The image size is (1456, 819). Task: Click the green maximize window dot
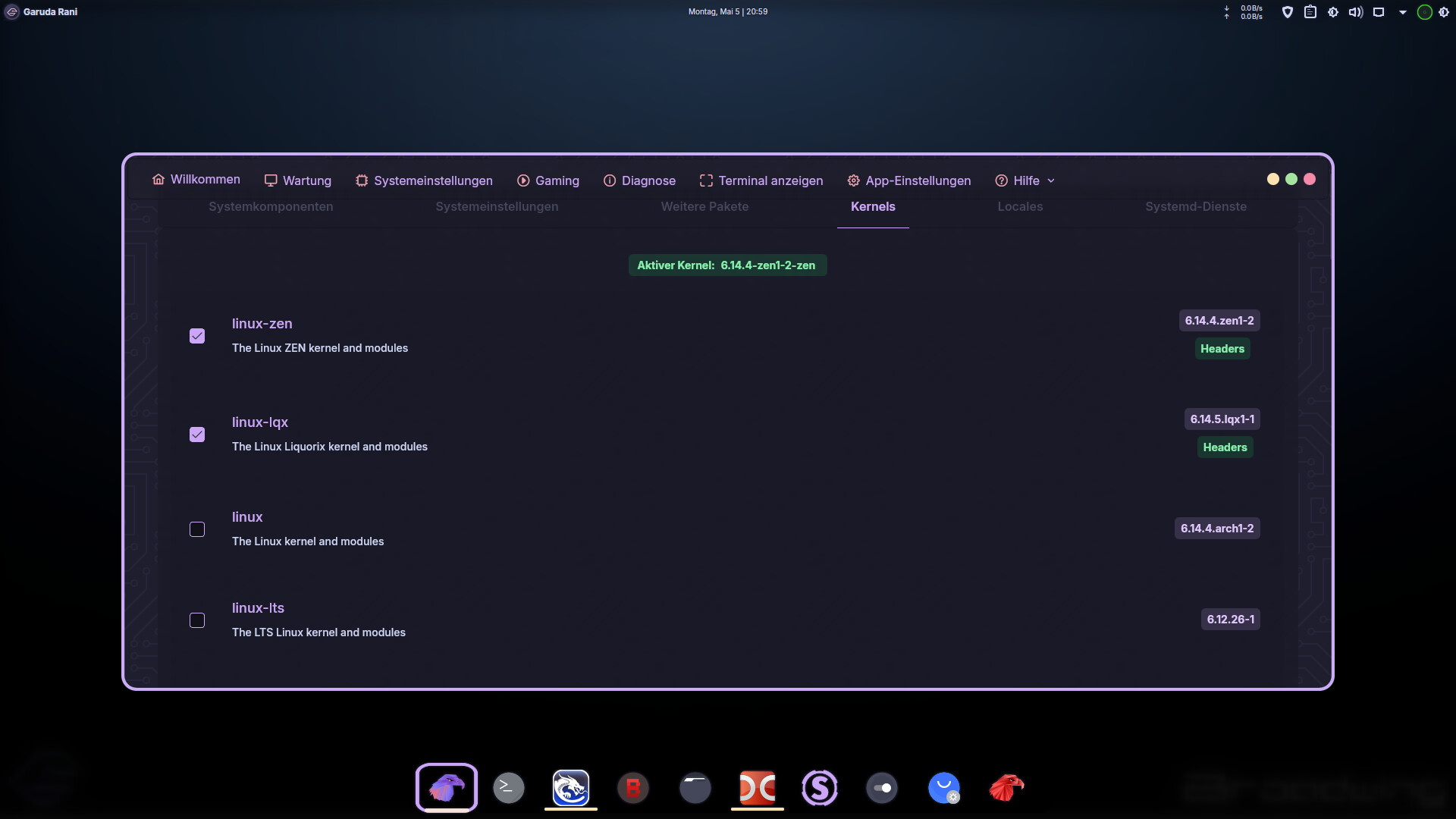1291,179
